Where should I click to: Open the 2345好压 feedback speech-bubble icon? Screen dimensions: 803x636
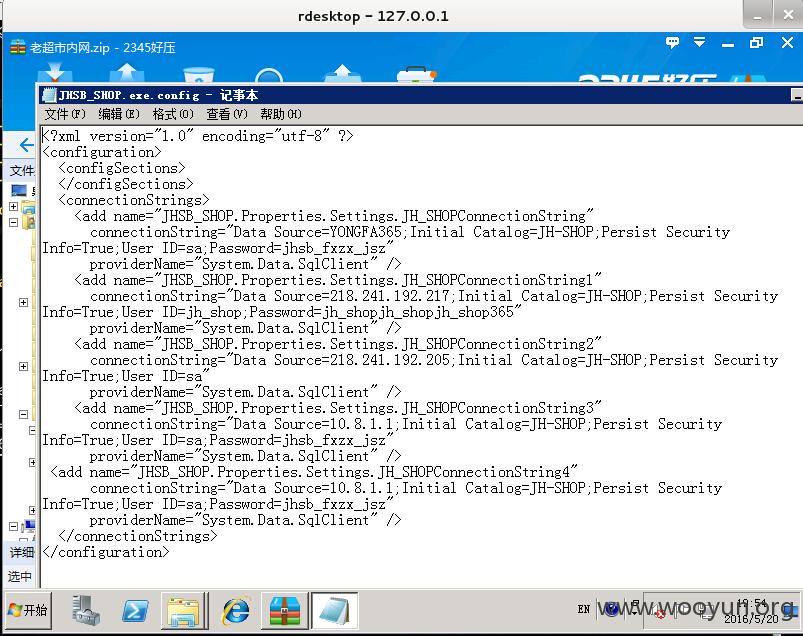click(x=672, y=43)
